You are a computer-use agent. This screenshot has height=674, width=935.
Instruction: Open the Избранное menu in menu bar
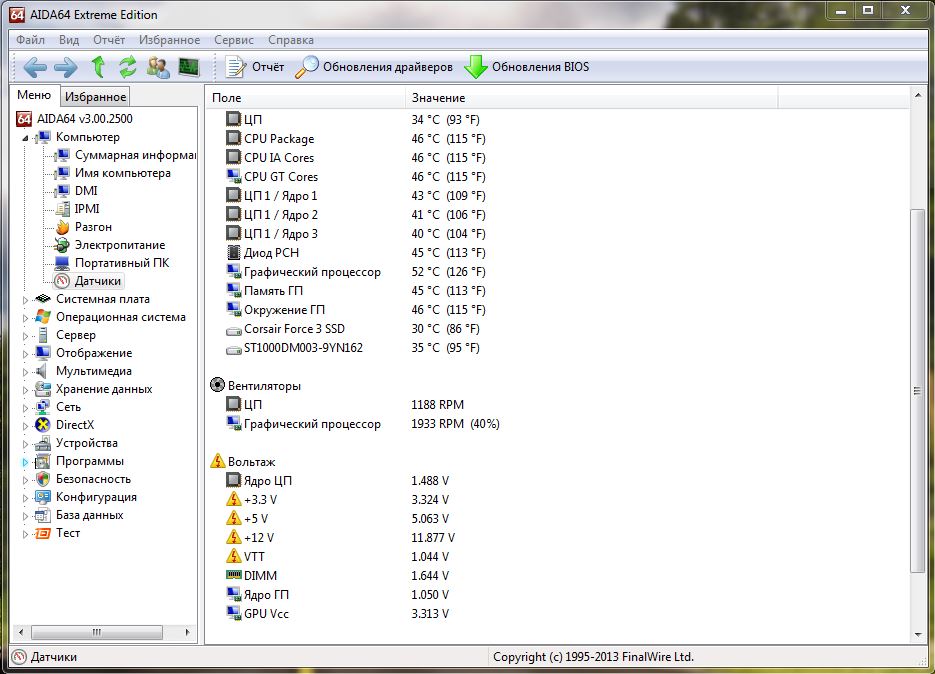click(x=169, y=40)
